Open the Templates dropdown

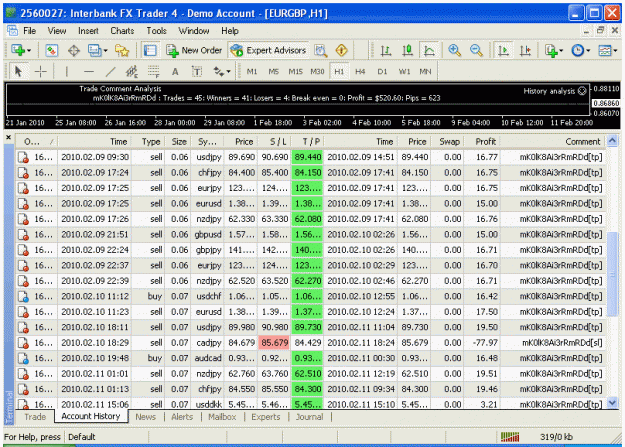608,50
